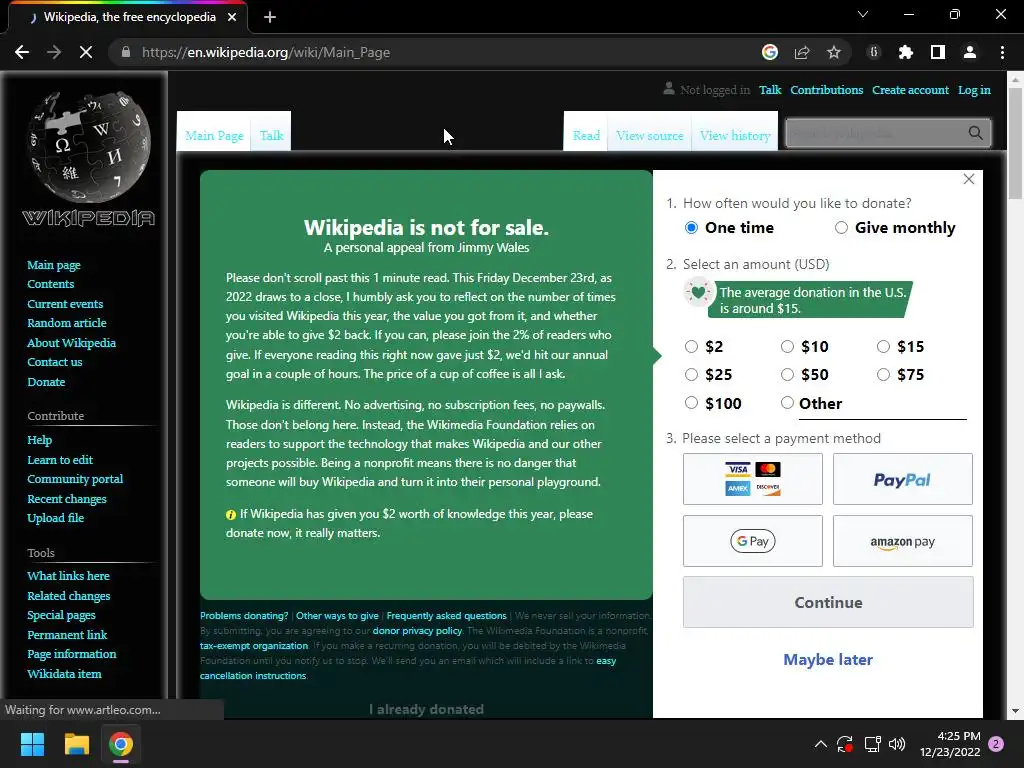Click the Wikipedia globe logo
This screenshot has height=768, width=1024.
[x=89, y=147]
